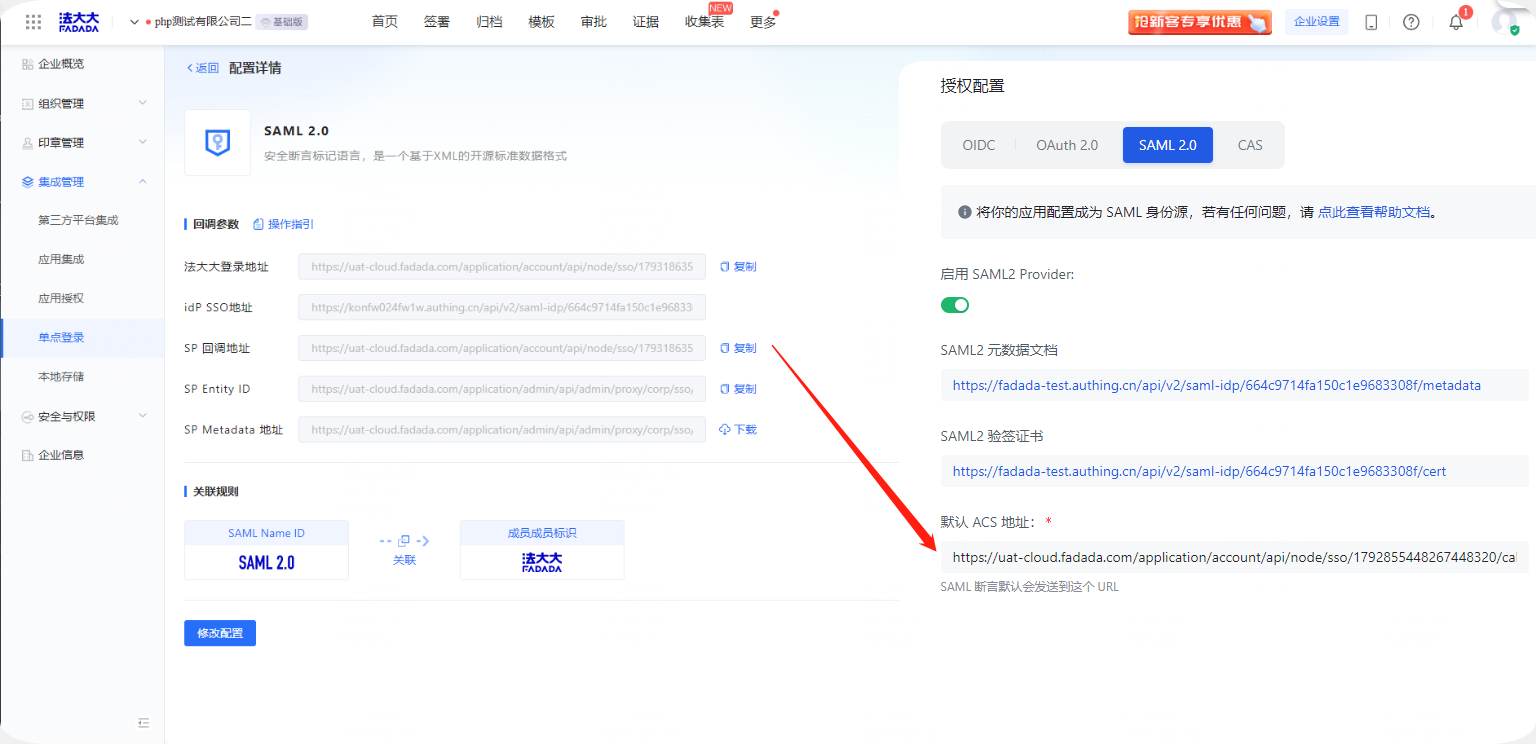This screenshot has width=1536, height=744.
Task: Expand the company switcher chevron beside php测试有限公司二
Action: pyautogui.click(x=134, y=22)
